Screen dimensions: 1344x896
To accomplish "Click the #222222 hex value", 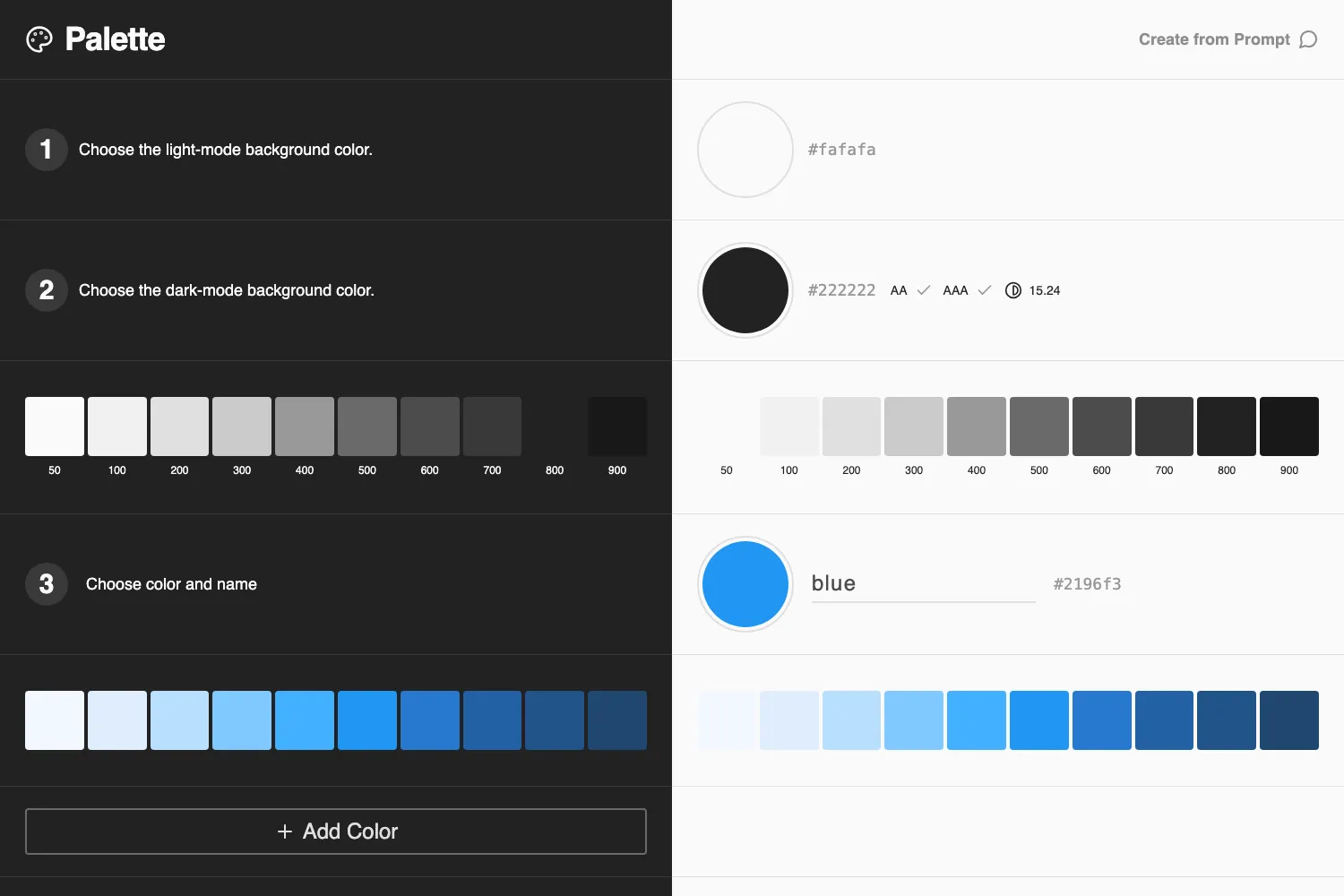I will pos(842,290).
